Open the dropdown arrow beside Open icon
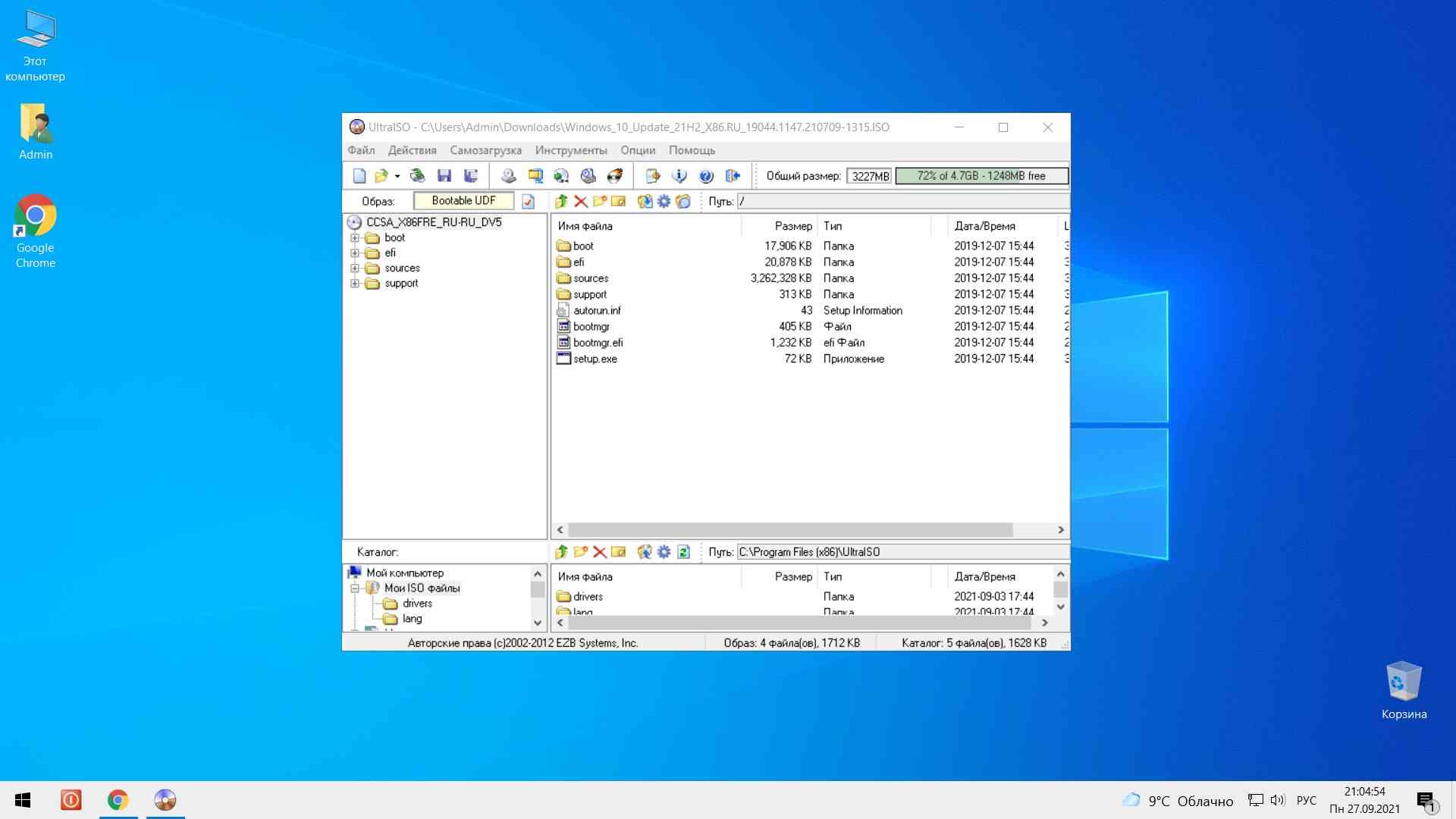Image resolution: width=1456 pixels, height=819 pixels. tap(397, 176)
